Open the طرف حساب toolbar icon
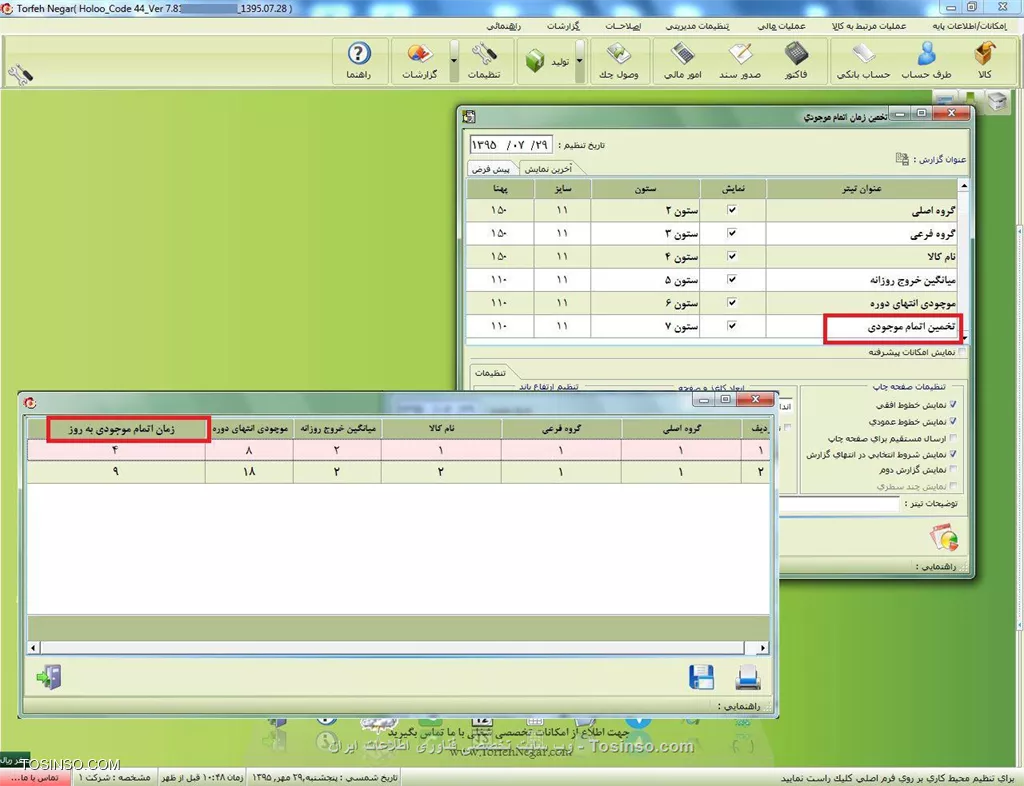 pos(926,60)
